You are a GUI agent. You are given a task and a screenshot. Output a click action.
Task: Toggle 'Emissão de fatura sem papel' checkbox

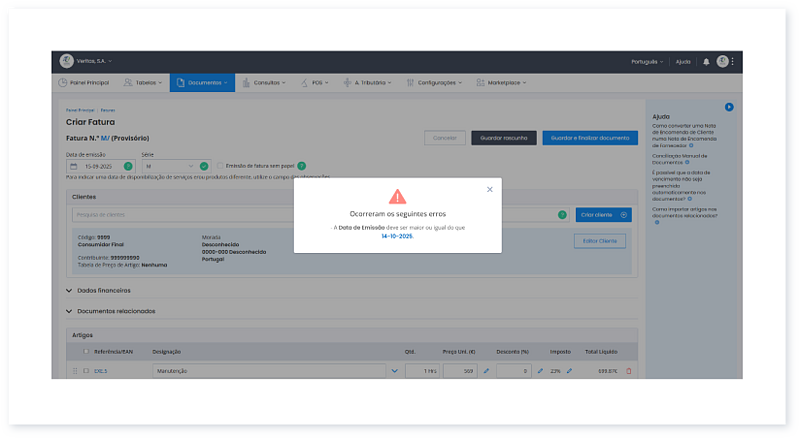[x=220, y=166]
